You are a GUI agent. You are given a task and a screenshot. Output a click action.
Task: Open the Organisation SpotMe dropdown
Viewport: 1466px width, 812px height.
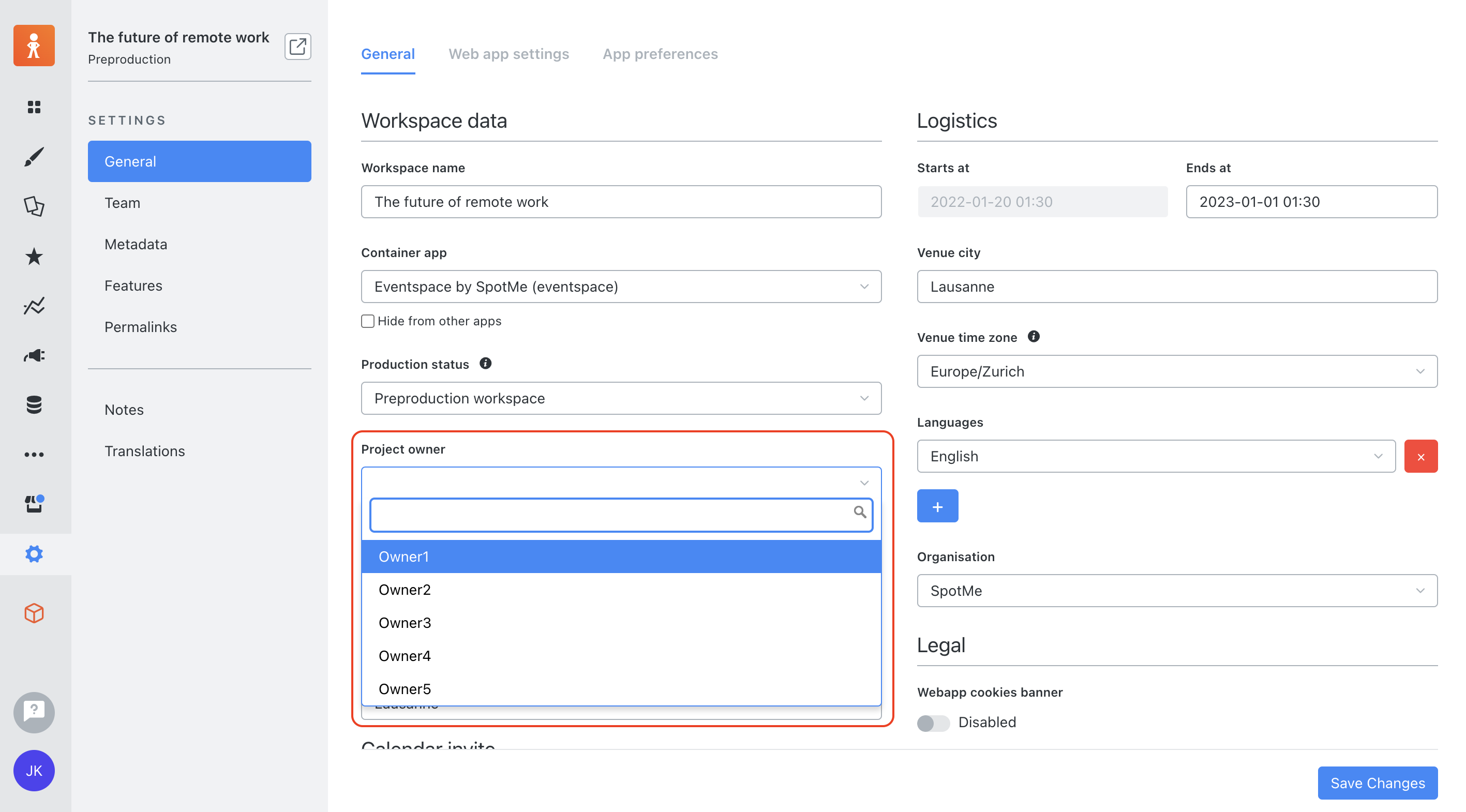1177,591
